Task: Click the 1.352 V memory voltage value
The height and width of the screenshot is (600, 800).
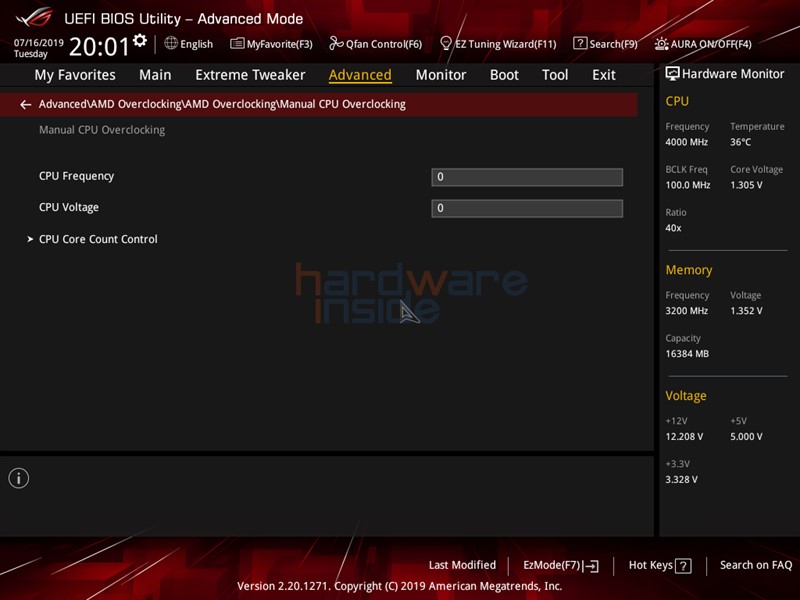Action: (x=746, y=311)
